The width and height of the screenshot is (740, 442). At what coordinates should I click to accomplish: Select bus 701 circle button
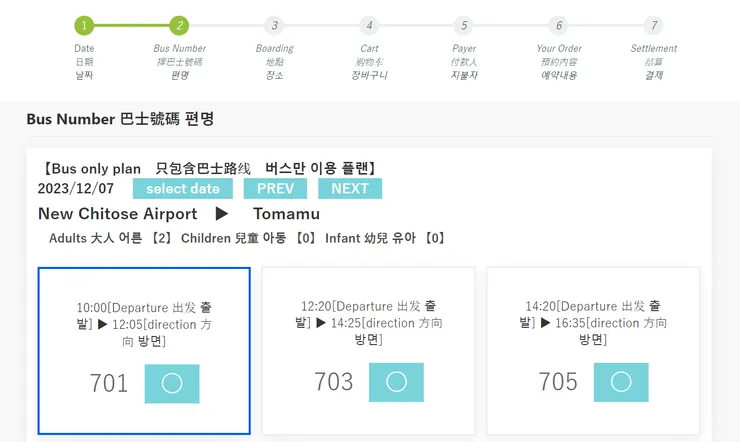point(172,383)
